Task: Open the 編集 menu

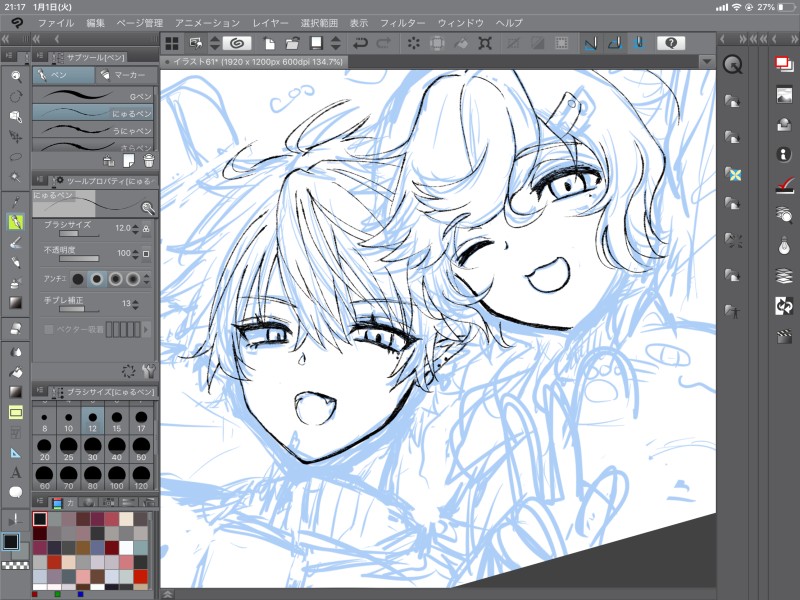Action: (95, 23)
